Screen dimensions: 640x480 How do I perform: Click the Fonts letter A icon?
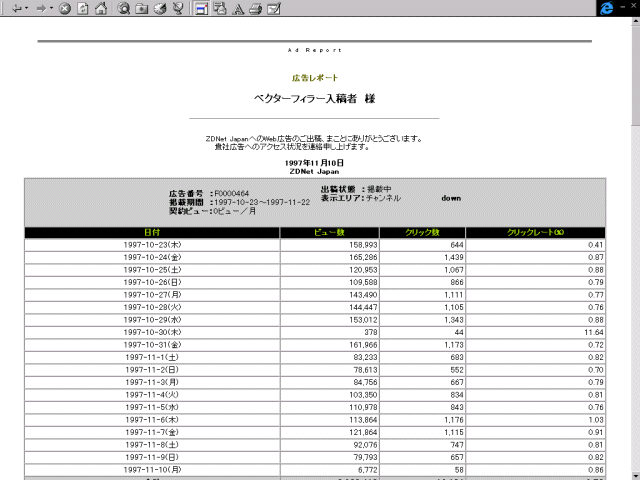(x=238, y=9)
